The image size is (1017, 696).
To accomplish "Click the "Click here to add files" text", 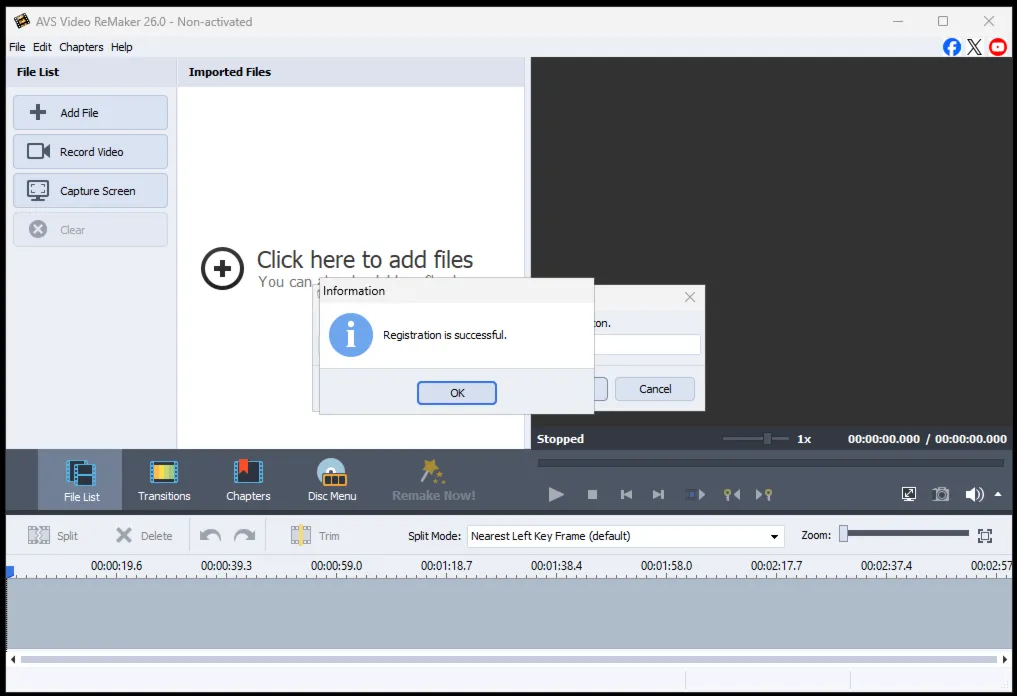I will pos(365,260).
